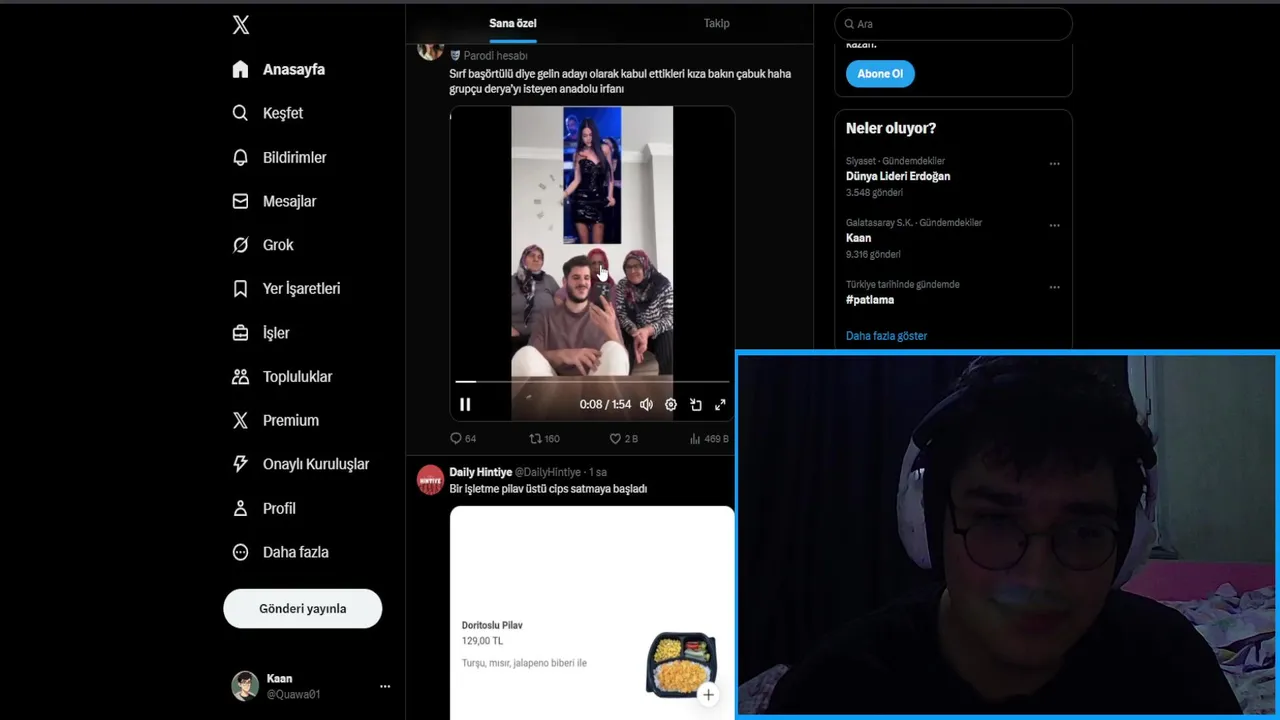Click Gönderi yayınla button
This screenshot has height=720, width=1280.
(303, 608)
